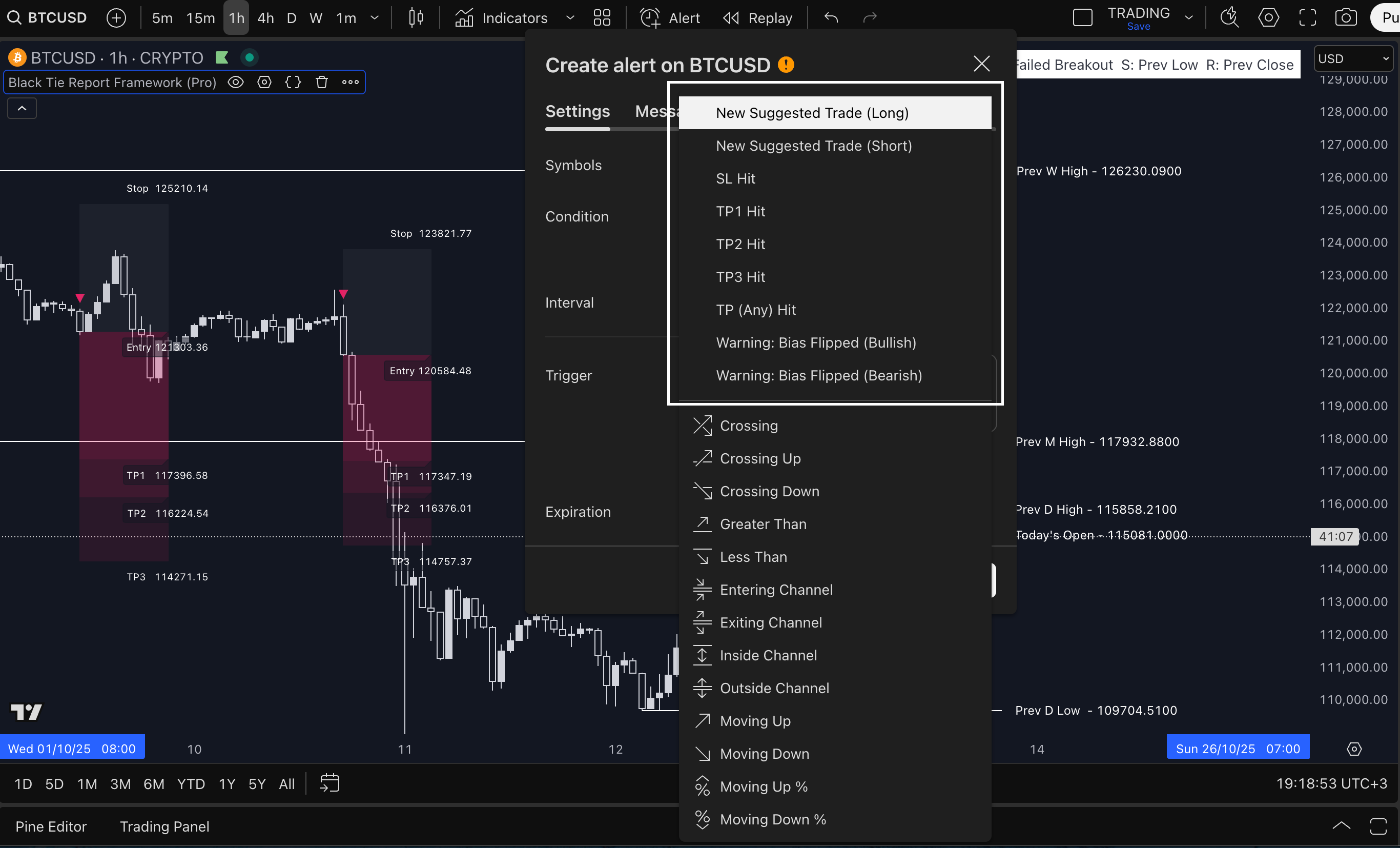The width and height of the screenshot is (1400, 848).
Task: Add symbol with the plus circle icon
Action: [116, 17]
